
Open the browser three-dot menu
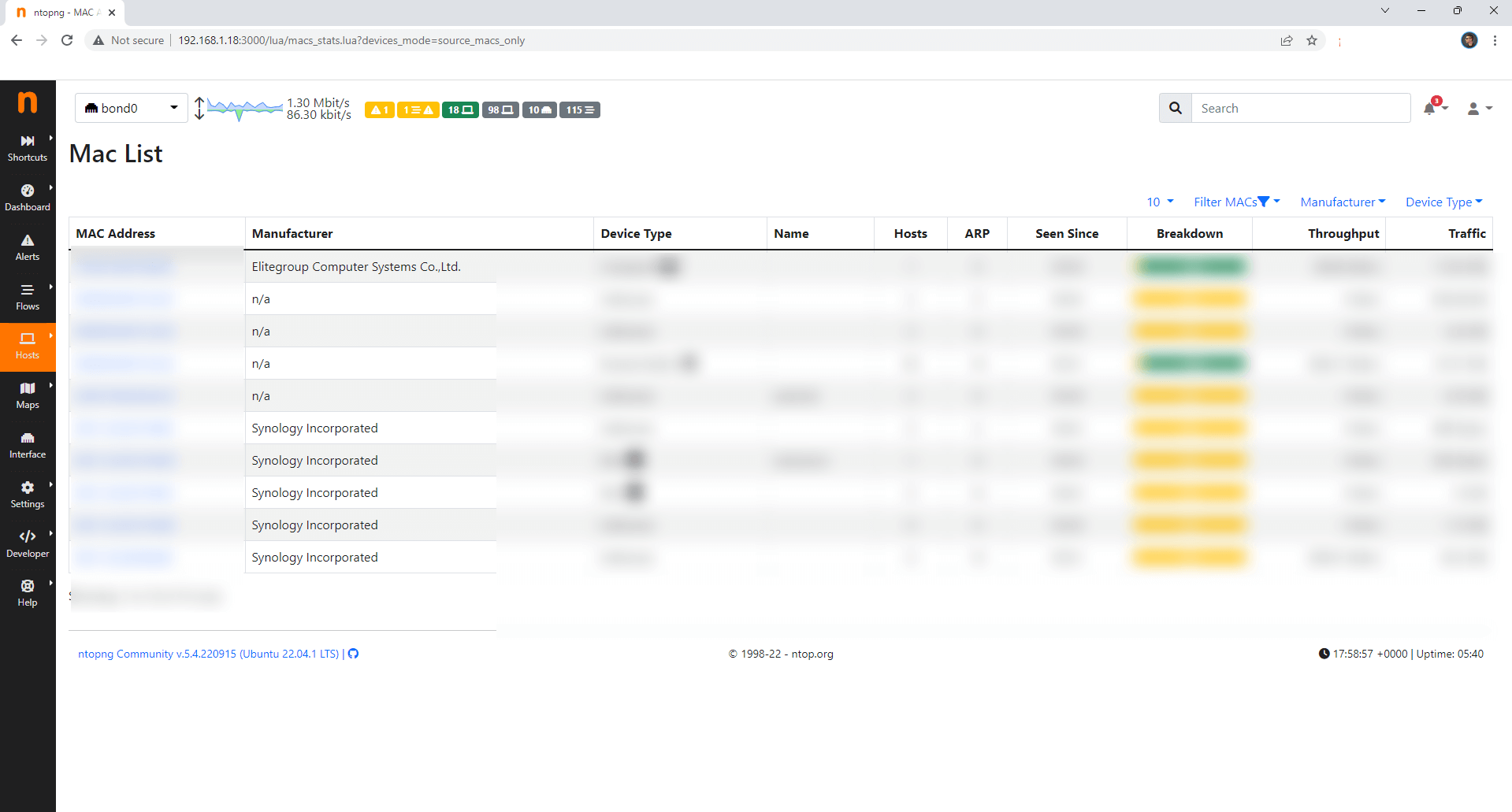point(1495,40)
